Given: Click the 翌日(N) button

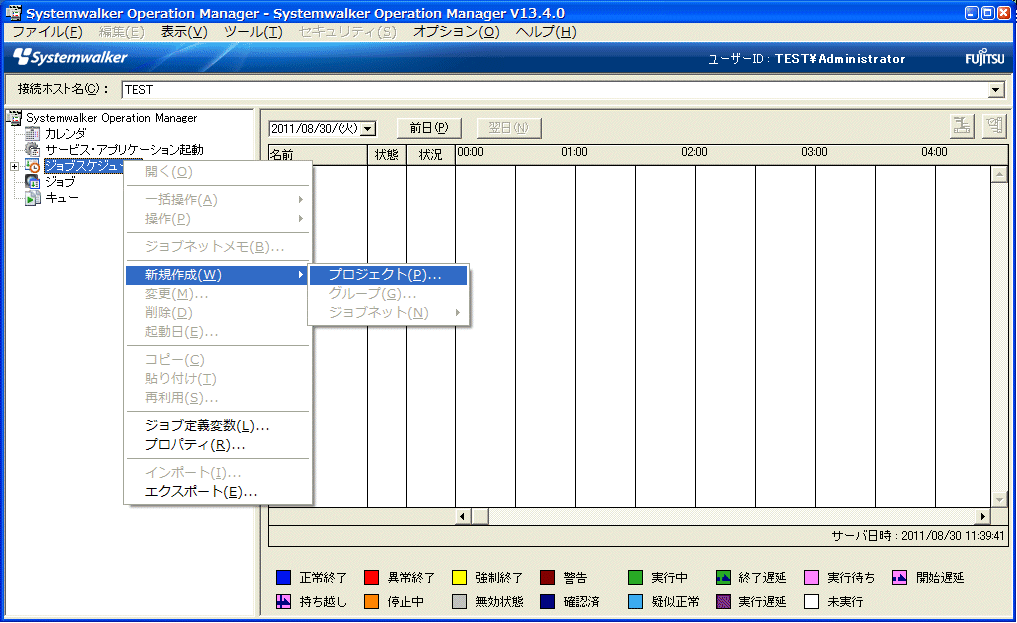Looking at the screenshot, I should (x=508, y=128).
